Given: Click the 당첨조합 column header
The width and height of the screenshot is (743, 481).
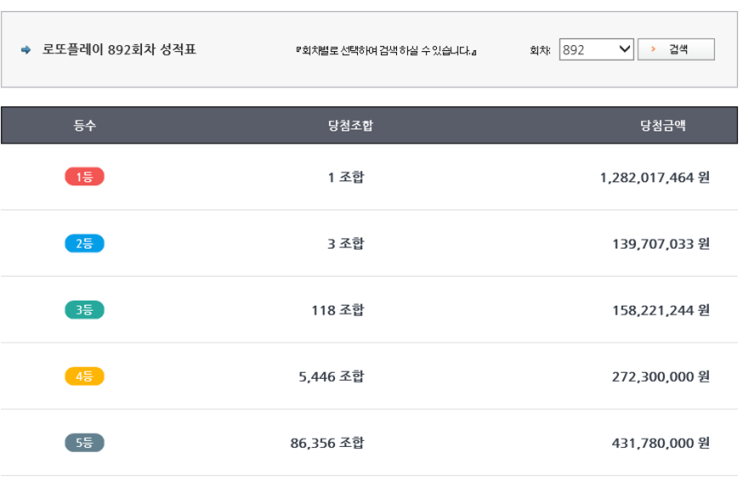Looking at the screenshot, I should point(350,126).
